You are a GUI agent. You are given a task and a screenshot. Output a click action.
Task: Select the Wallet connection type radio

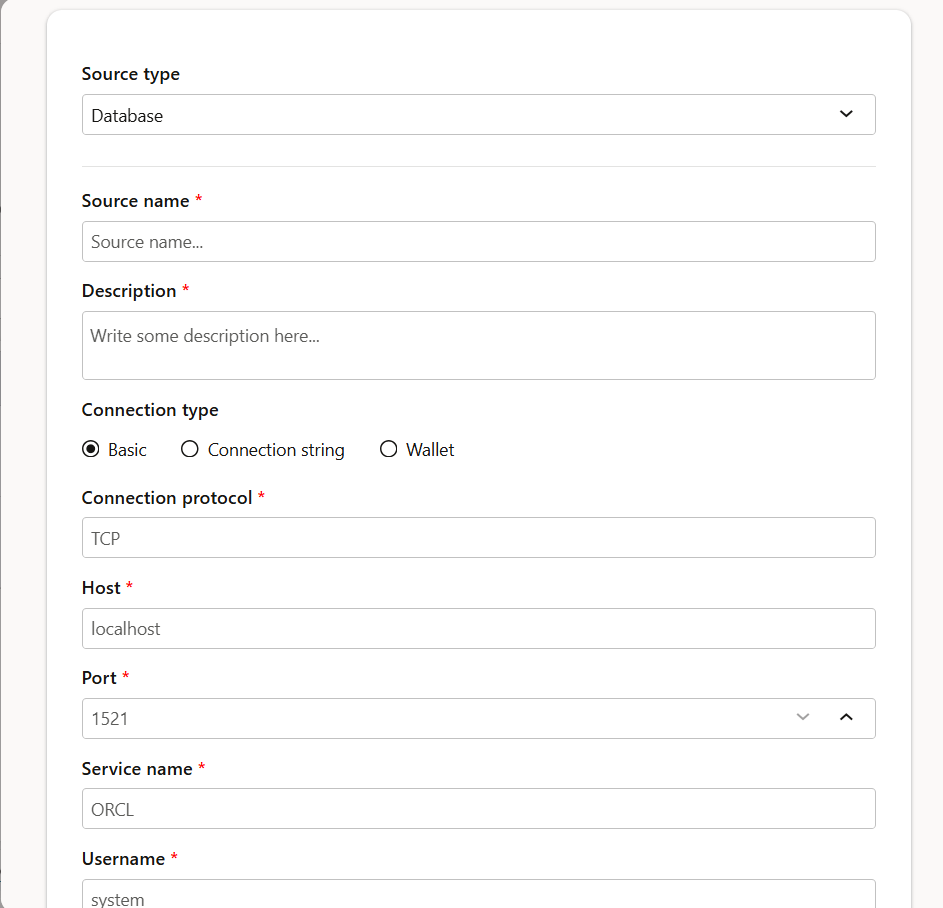point(389,450)
